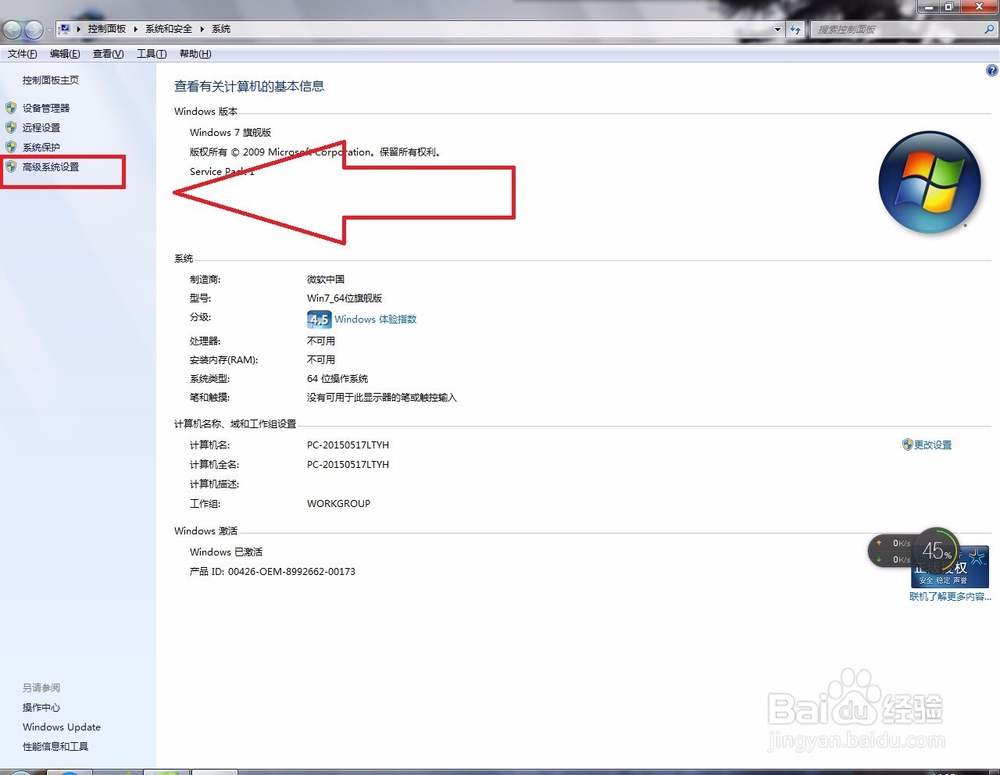The image size is (1000, 775).
Task: Click the UAC shield icon beside 更改设置
Action: [x=906, y=445]
